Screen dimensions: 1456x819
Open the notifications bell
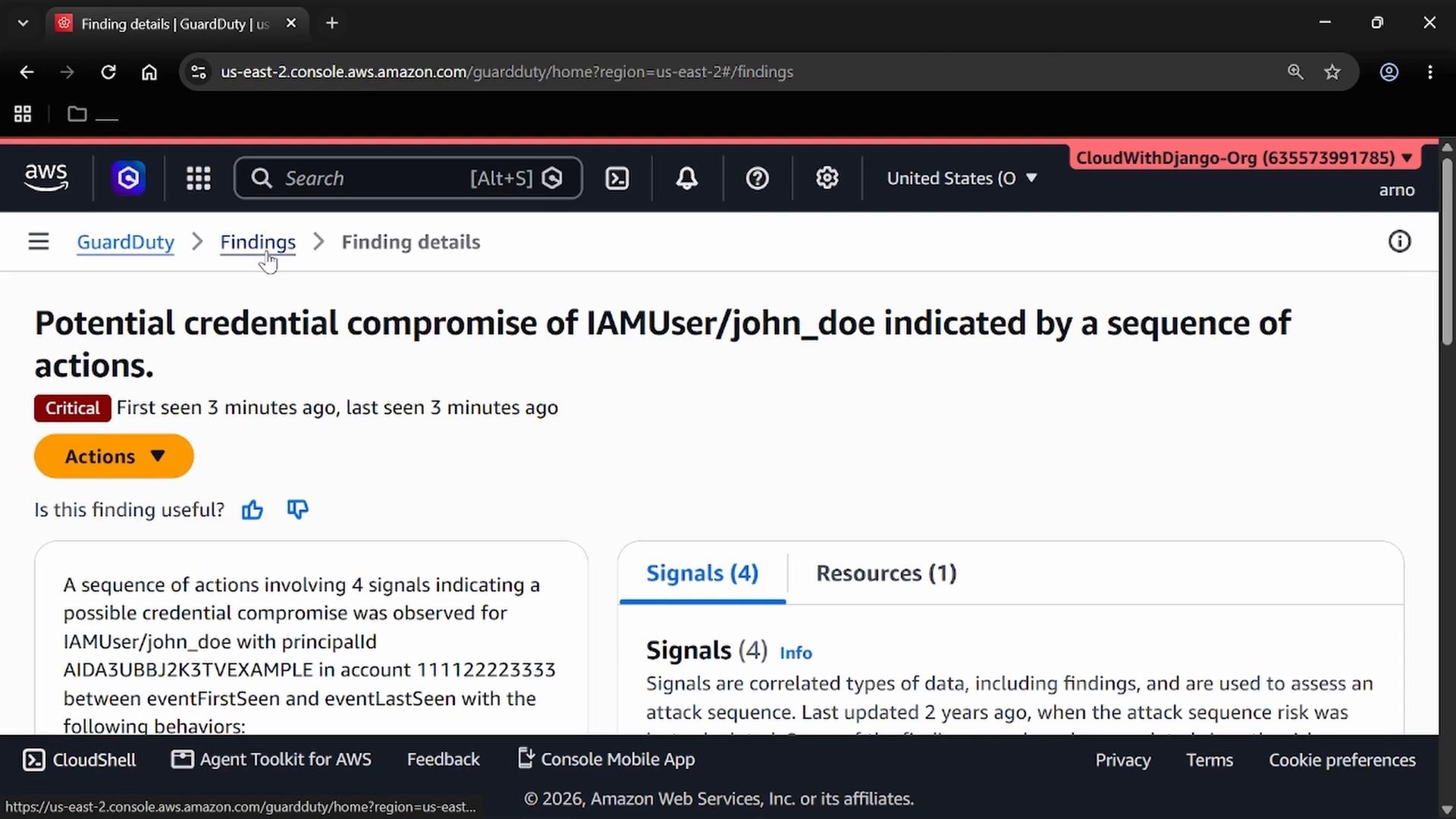[x=687, y=178]
